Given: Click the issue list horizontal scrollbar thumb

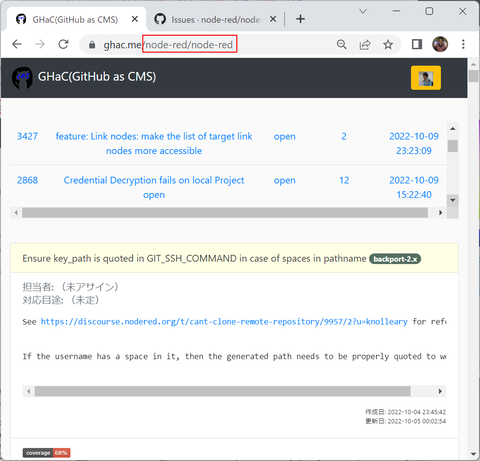Looking at the screenshot, I should 225,213.
